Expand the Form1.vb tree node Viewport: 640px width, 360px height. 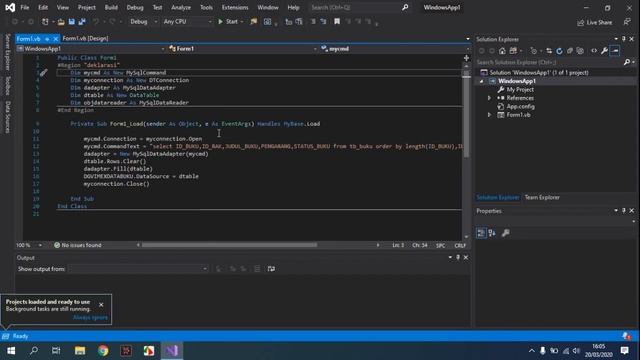coord(489,115)
